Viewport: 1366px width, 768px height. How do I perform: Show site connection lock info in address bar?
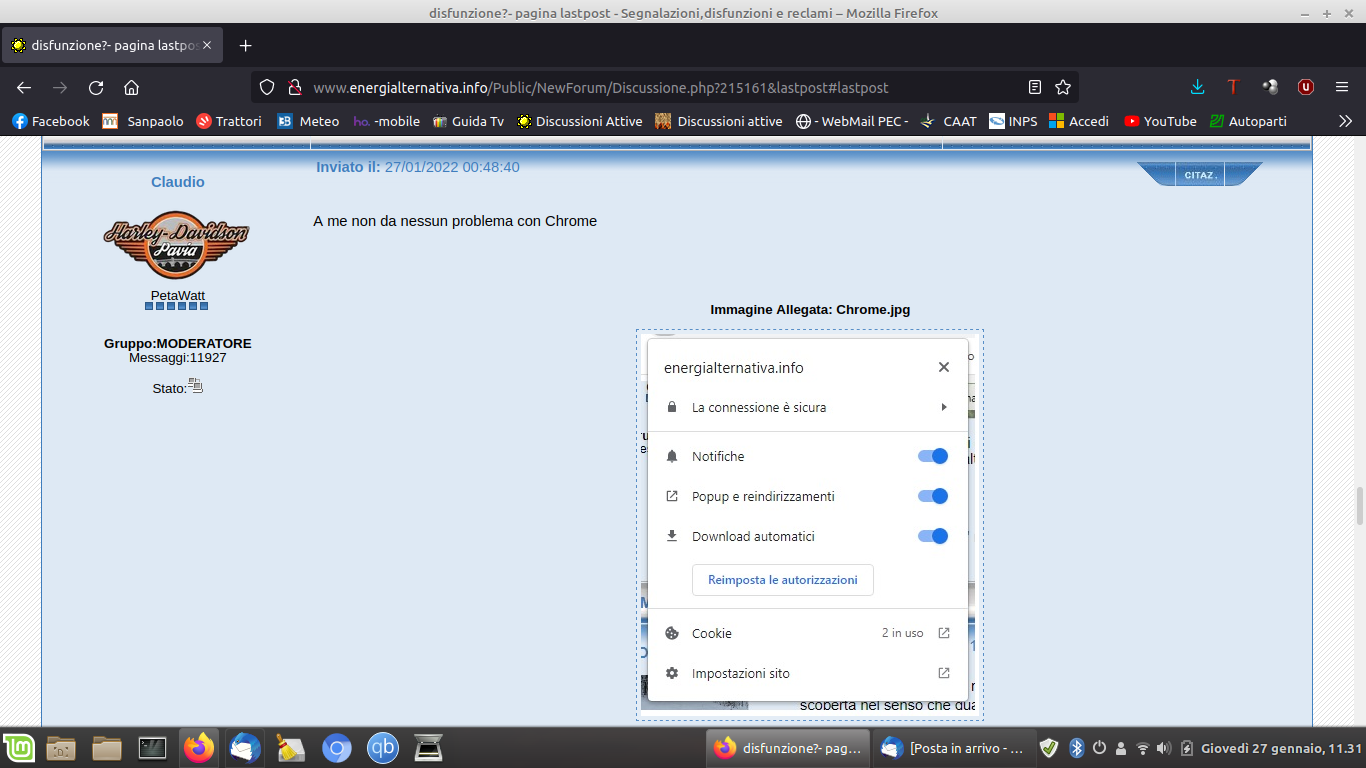(294, 87)
